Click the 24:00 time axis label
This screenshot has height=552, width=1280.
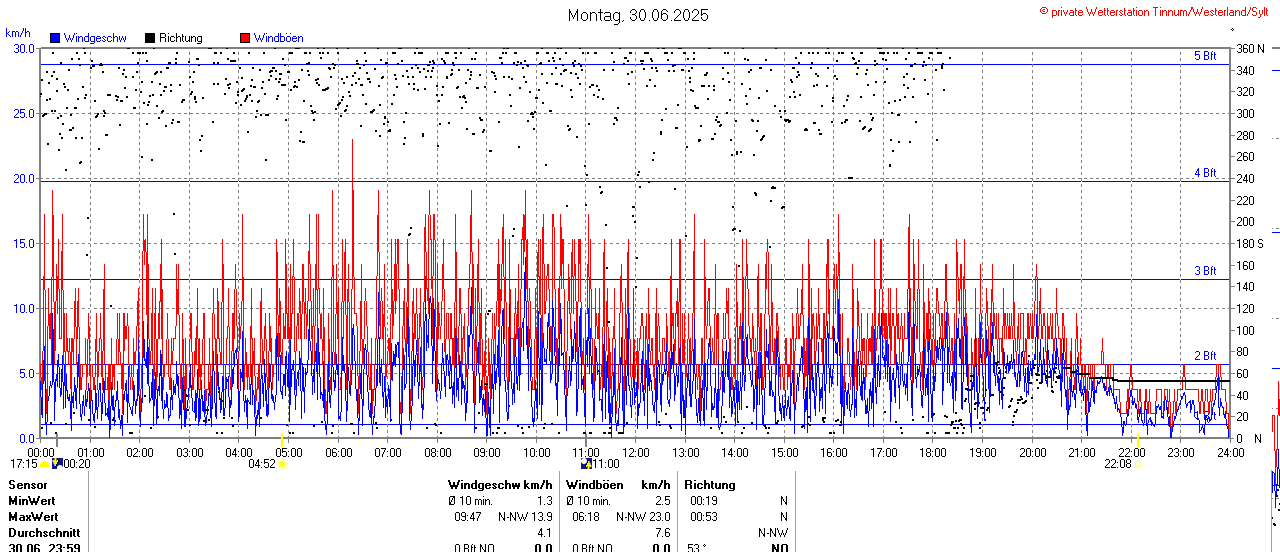pyautogui.click(x=1230, y=453)
